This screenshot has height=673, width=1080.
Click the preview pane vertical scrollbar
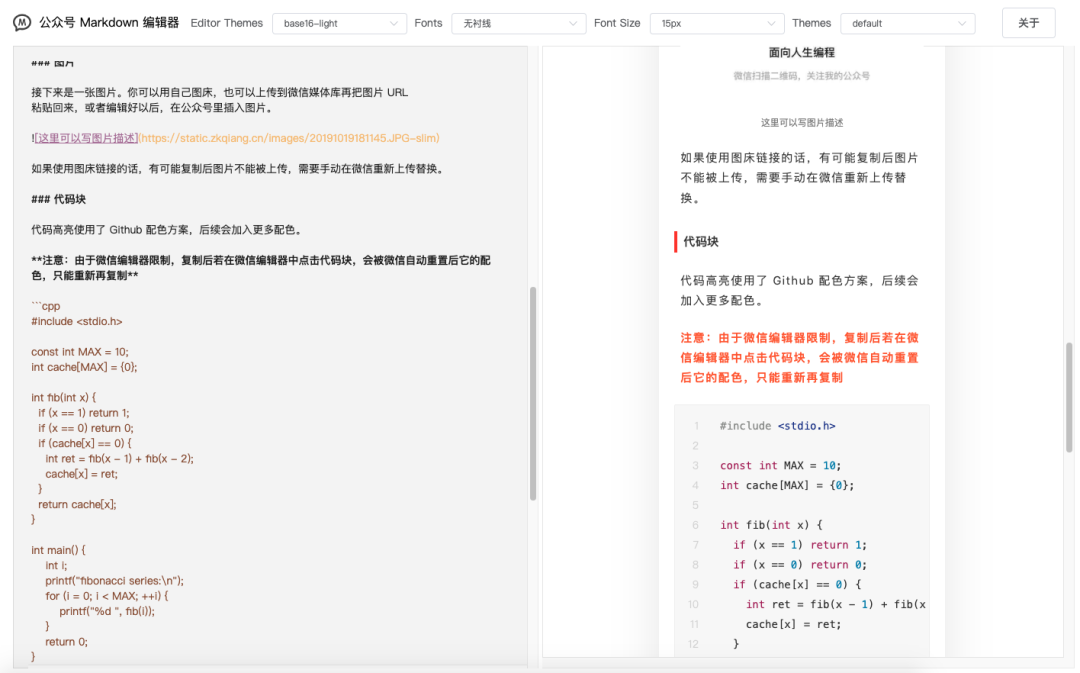(x=1069, y=397)
